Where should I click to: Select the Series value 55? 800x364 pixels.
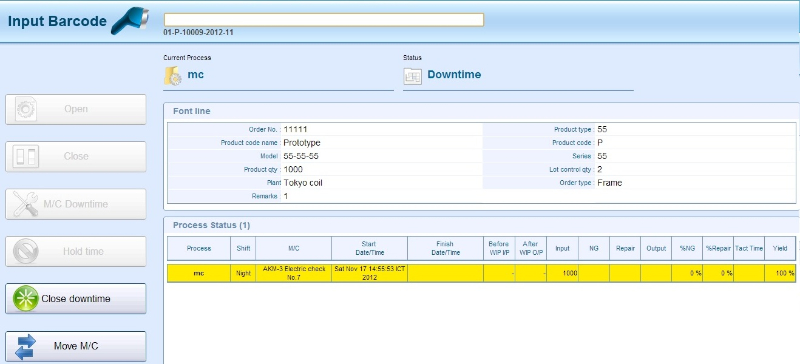tap(602, 156)
